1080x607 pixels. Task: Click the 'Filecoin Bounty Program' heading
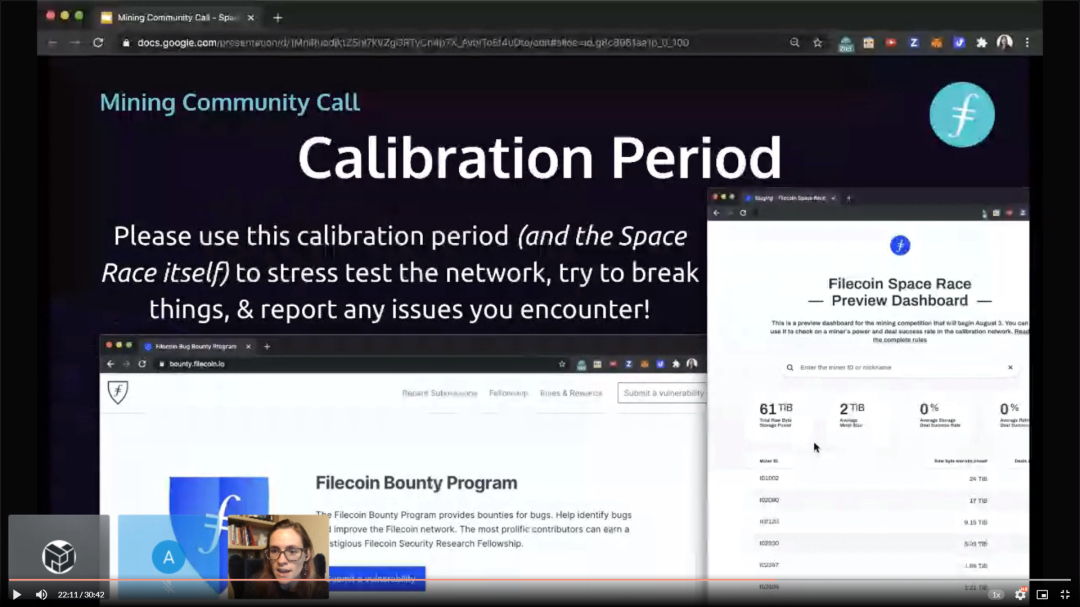click(x=416, y=483)
